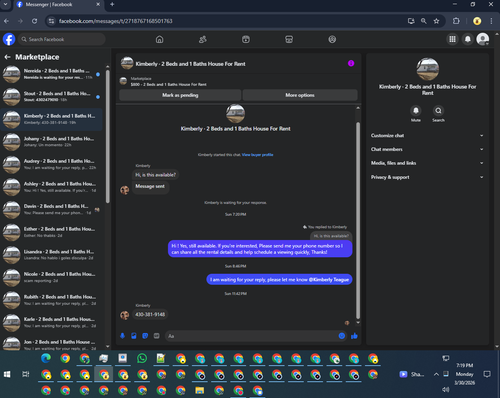Focus the Search Facebook field
This screenshot has height=398, width=500.
[x=62, y=39]
